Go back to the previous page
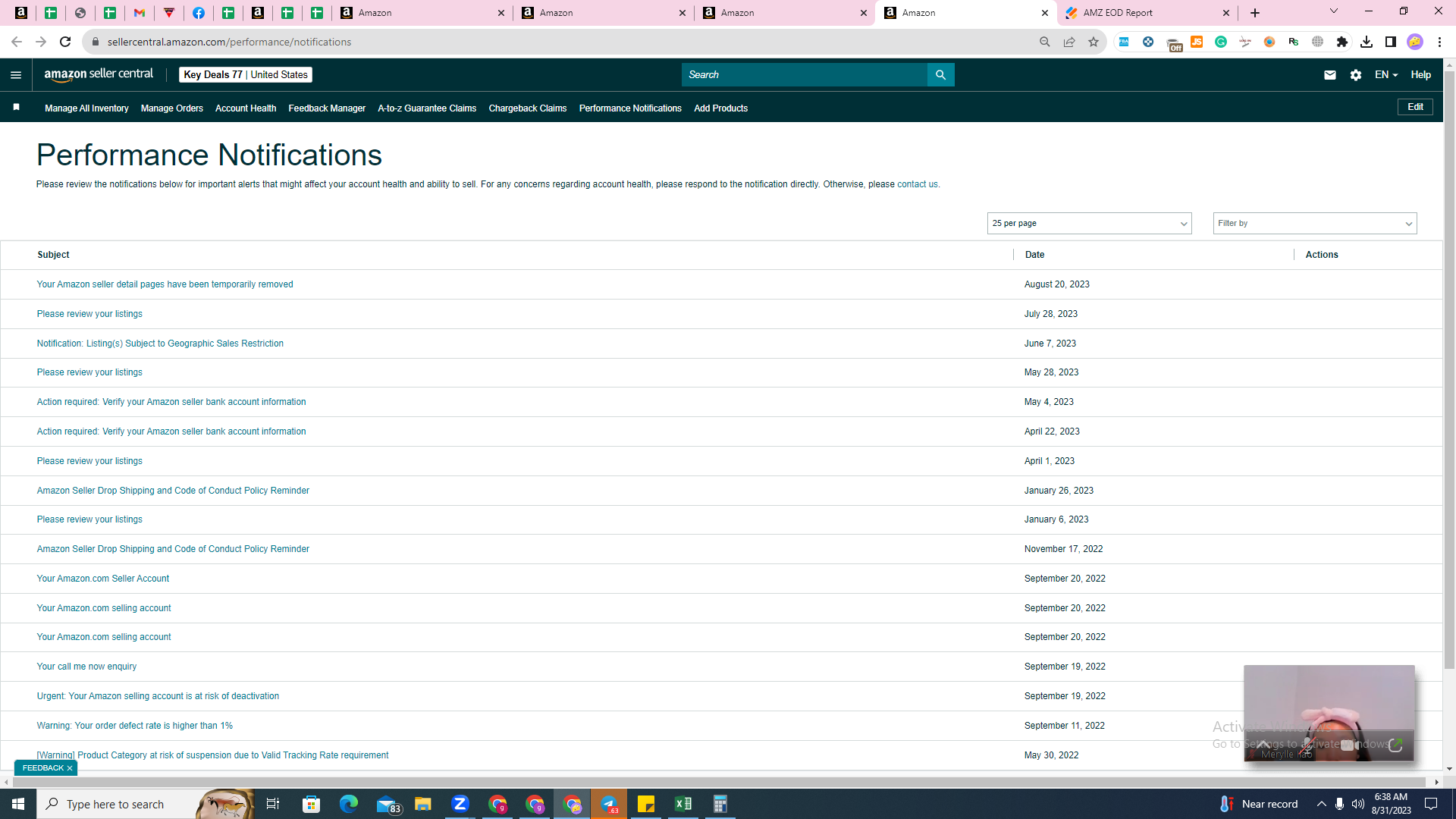The height and width of the screenshot is (819, 1456). tap(17, 42)
